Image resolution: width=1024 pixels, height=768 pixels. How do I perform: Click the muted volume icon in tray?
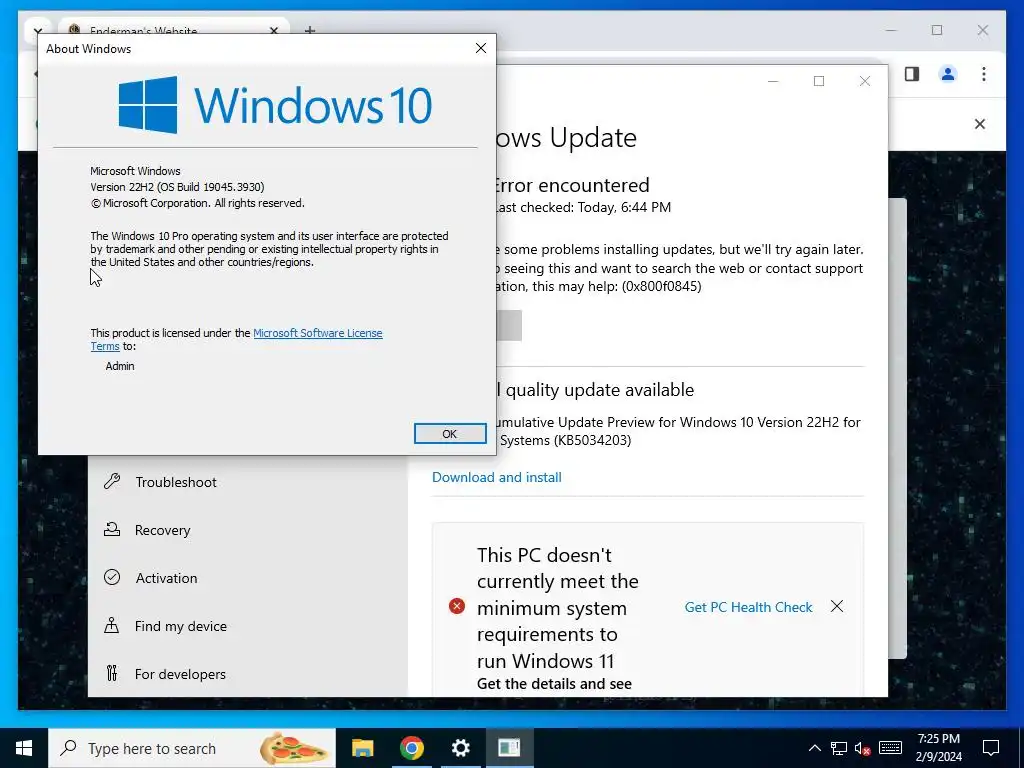[x=863, y=748]
